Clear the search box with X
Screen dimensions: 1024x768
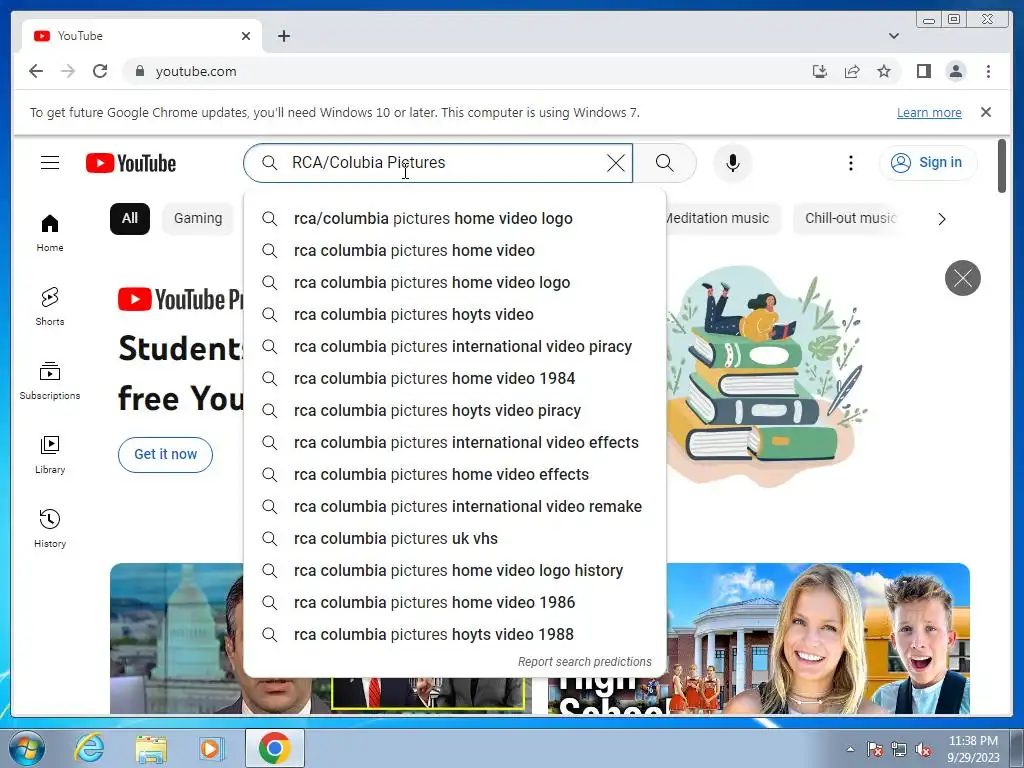click(x=616, y=163)
